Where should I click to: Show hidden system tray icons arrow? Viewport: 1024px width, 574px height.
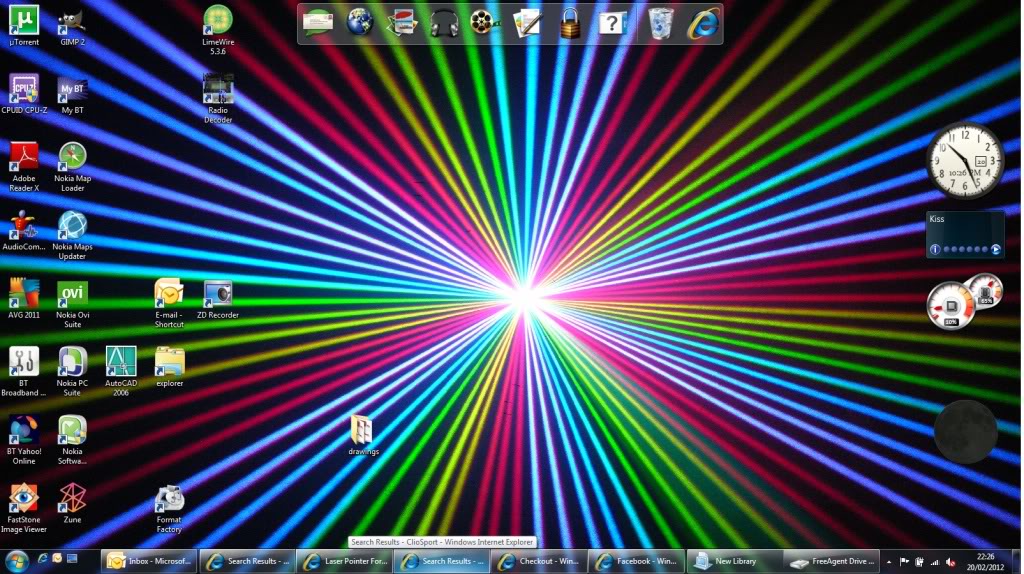(889, 562)
